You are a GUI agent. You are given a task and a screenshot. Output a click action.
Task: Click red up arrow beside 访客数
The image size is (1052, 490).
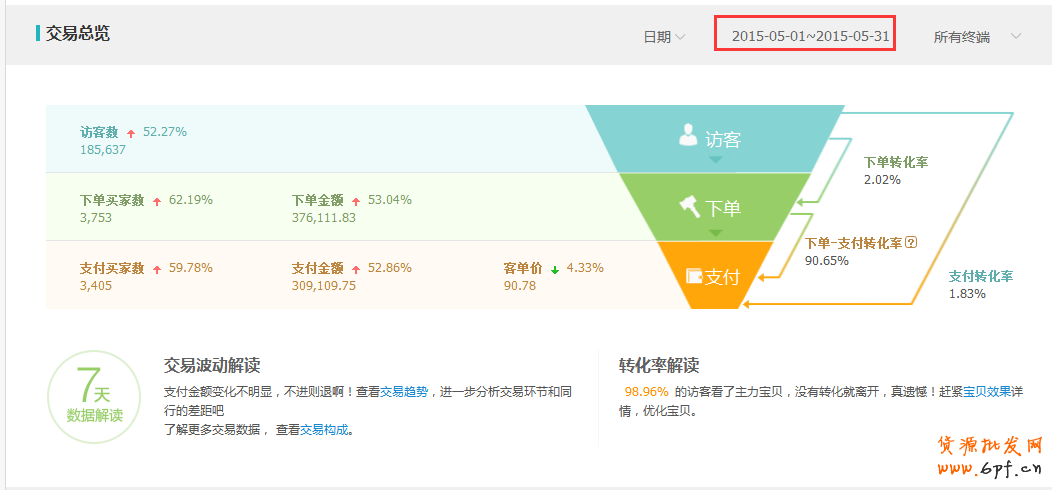click(x=130, y=133)
